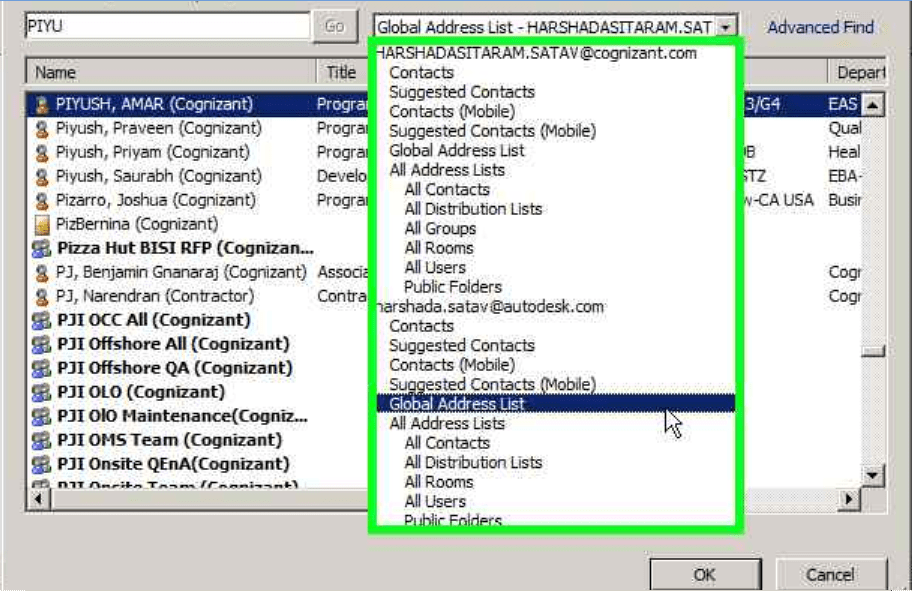
Task: Select All Distribution Lists in the dropdown list
Action: coord(473,208)
